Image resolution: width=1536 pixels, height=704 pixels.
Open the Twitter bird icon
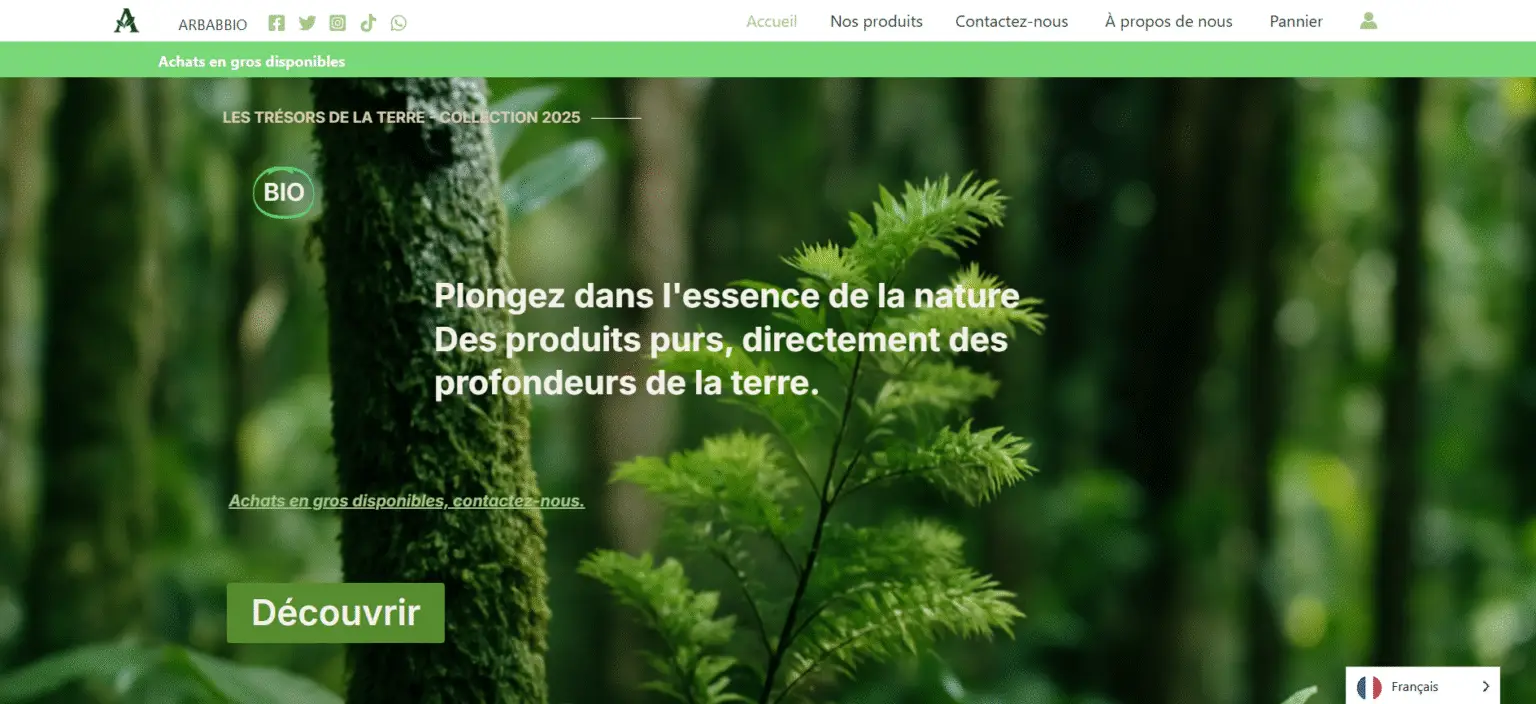click(307, 23)
